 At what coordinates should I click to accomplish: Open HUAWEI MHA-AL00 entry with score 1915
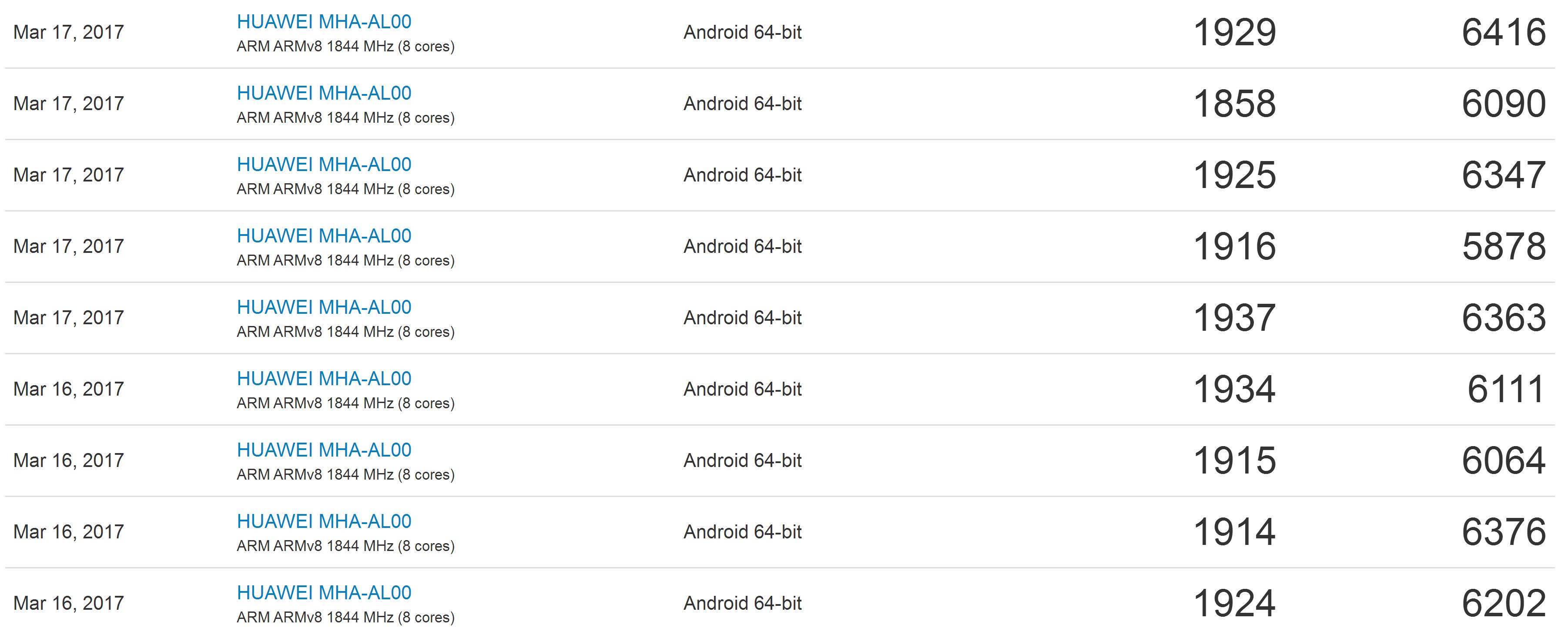tap(324, 450)
